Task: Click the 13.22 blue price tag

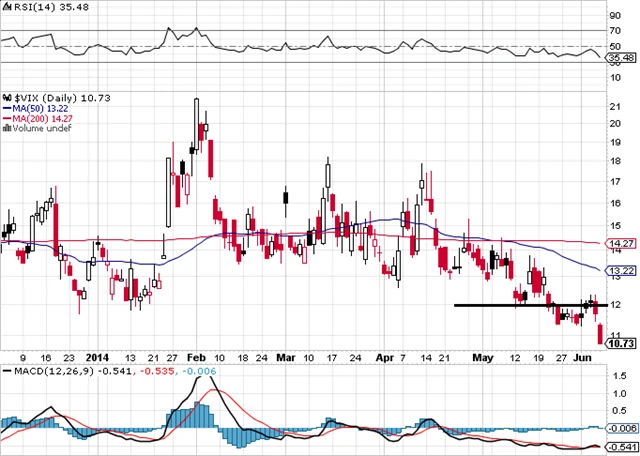Action: 622,270
